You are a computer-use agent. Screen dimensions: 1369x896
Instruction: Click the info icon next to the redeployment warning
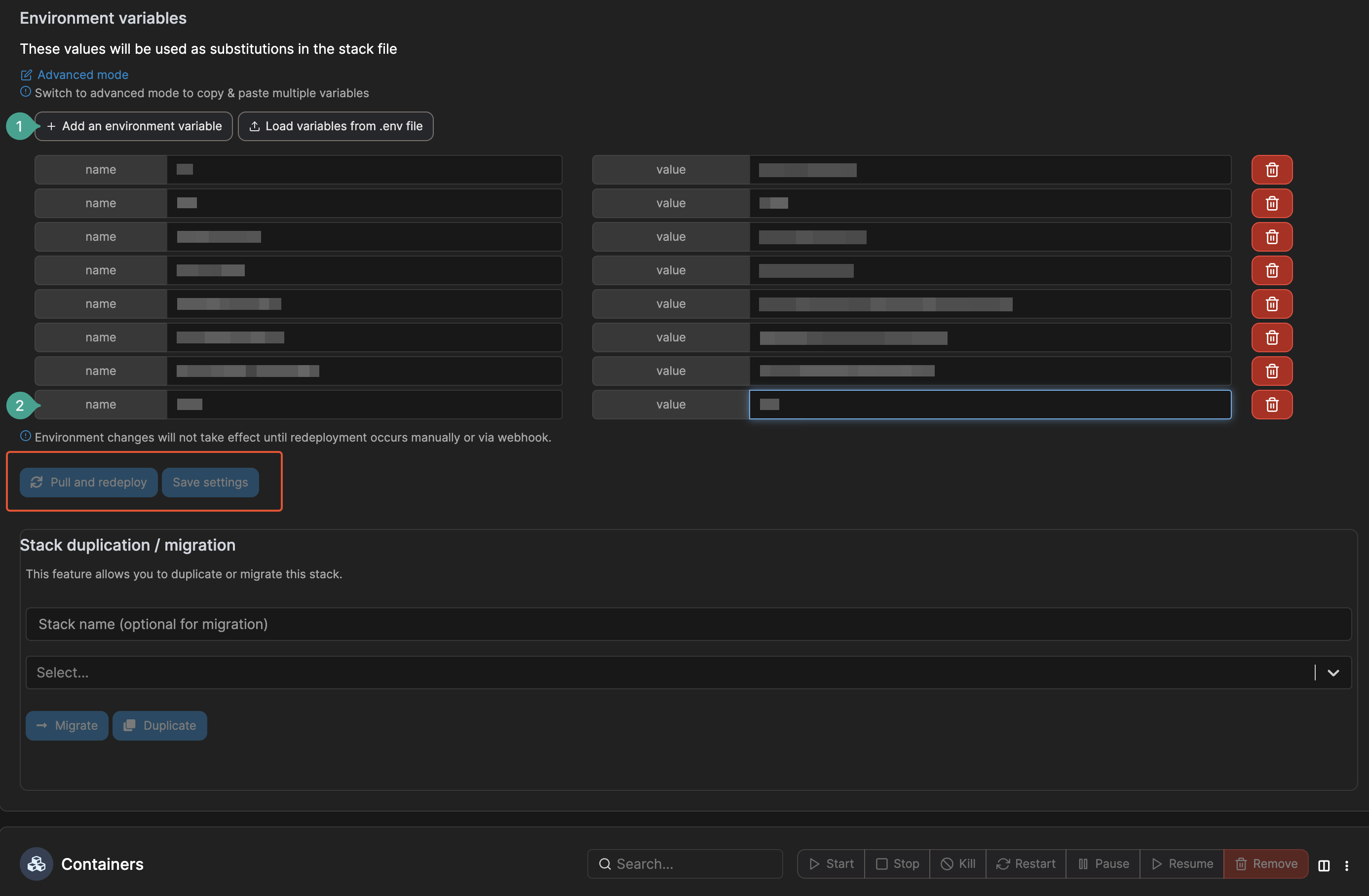25,436
